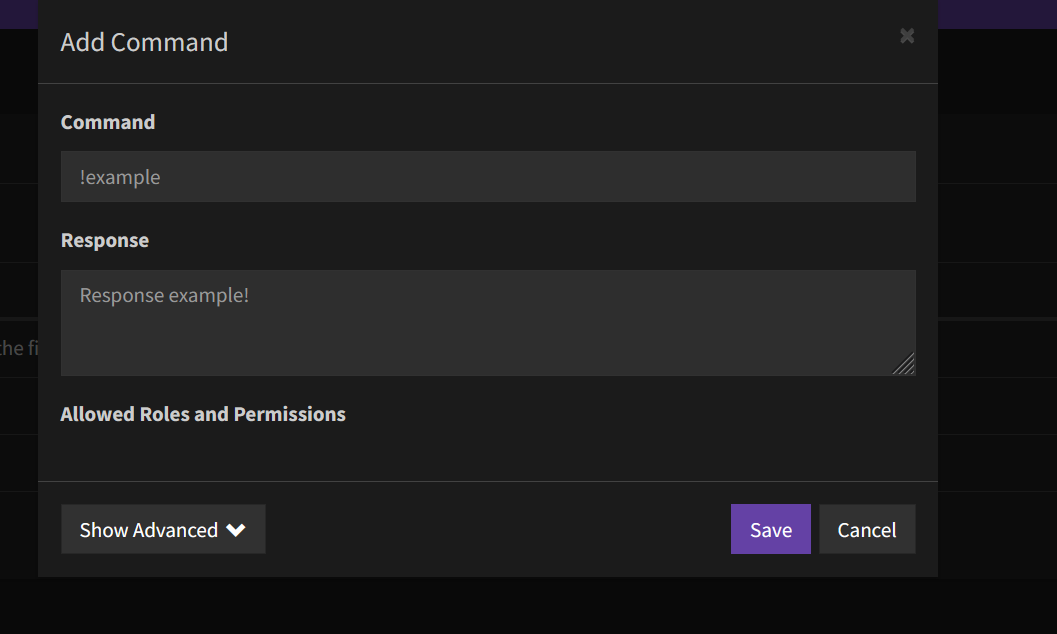Screen dimensions: 1057x634
Task: Select the X mark at the dialog top right
Action: pos(906,36)
